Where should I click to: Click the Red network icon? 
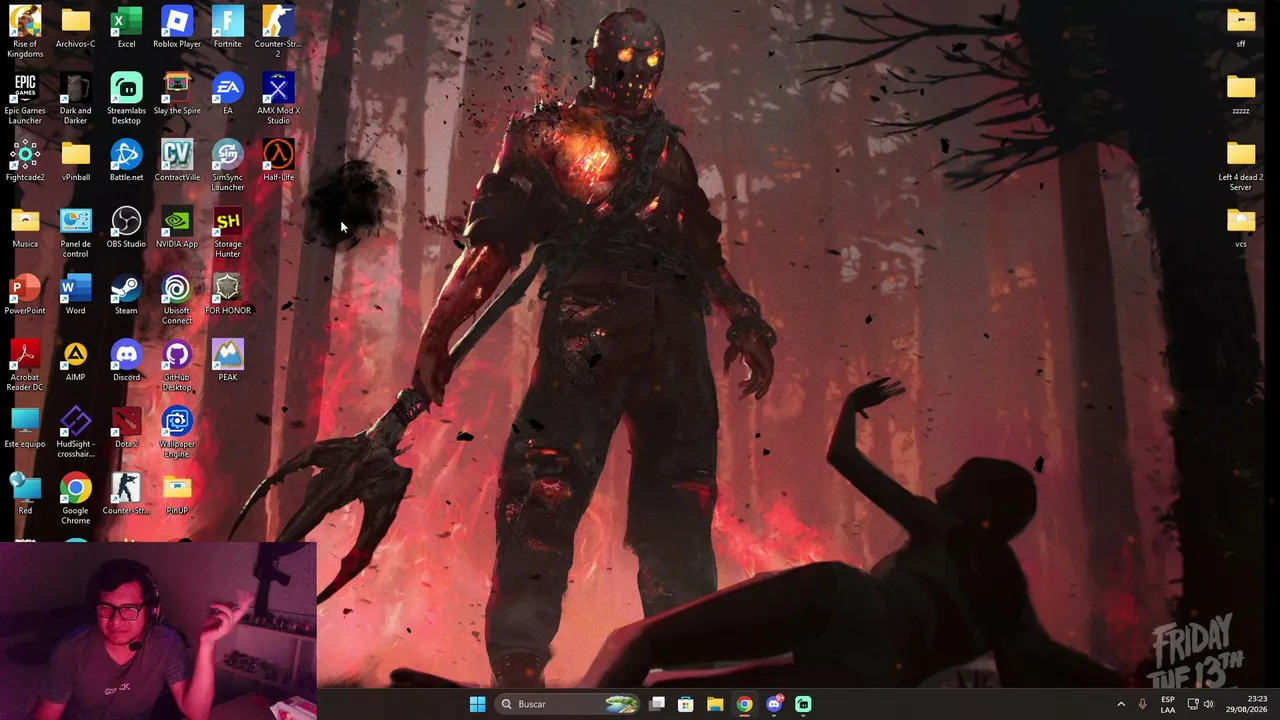point(25,495)
